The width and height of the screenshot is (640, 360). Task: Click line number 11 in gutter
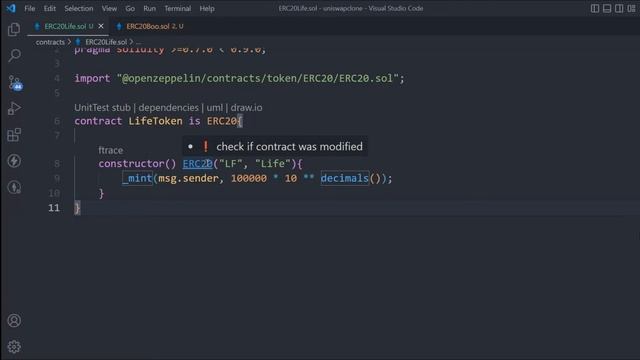(x=54, y=208)
